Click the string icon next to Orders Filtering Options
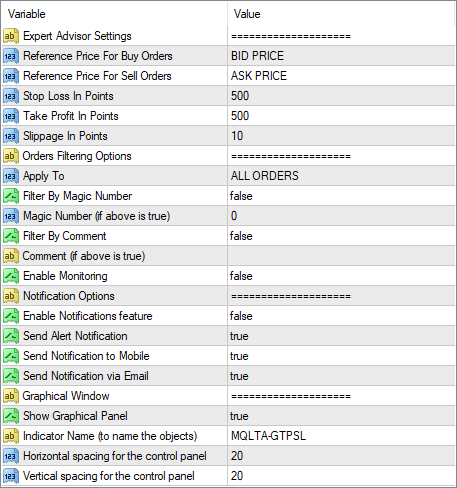 pyautogui.click(x=11, y=156)
